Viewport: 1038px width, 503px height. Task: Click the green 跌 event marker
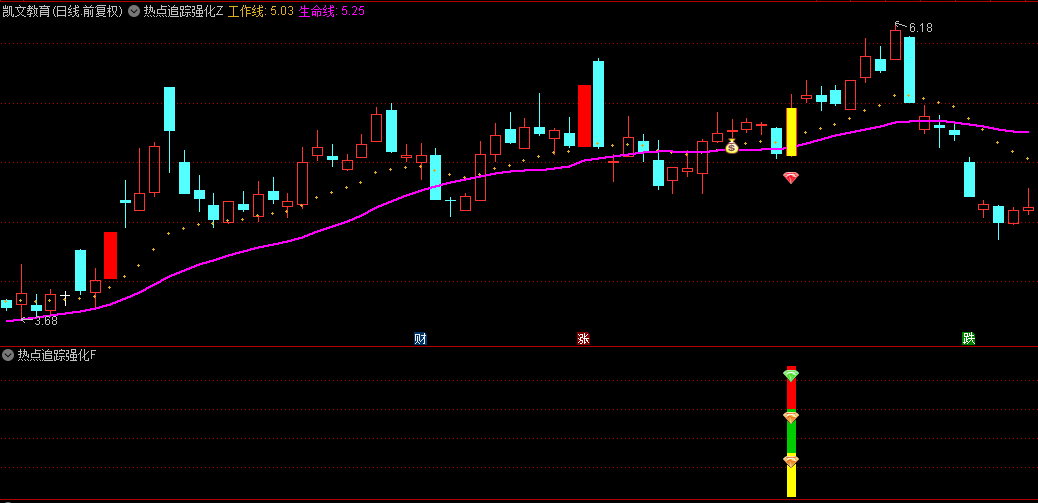[969, 339]
